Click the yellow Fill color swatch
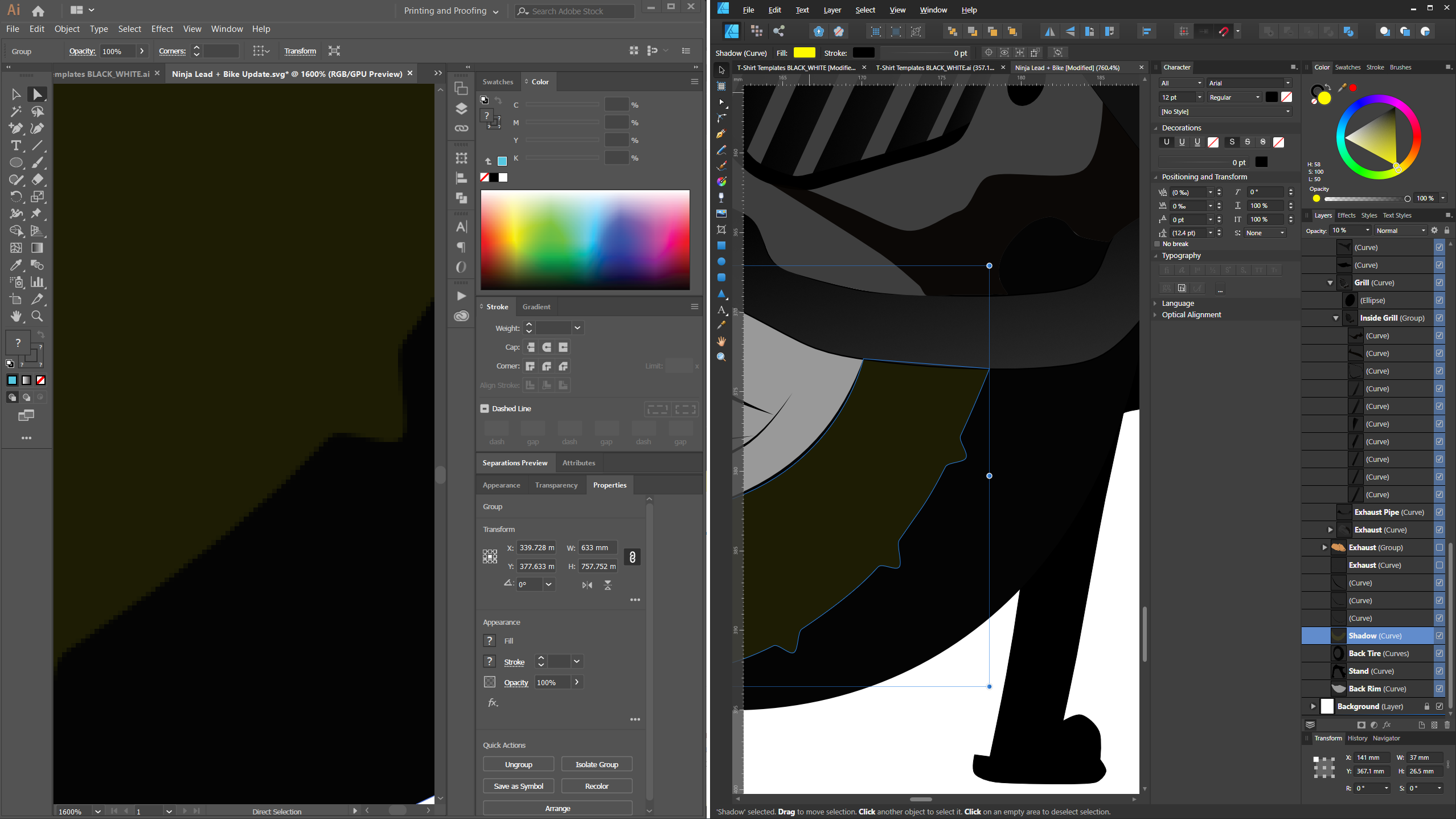1456x819 pixels. pyautogui.click(x=804, y=53)
